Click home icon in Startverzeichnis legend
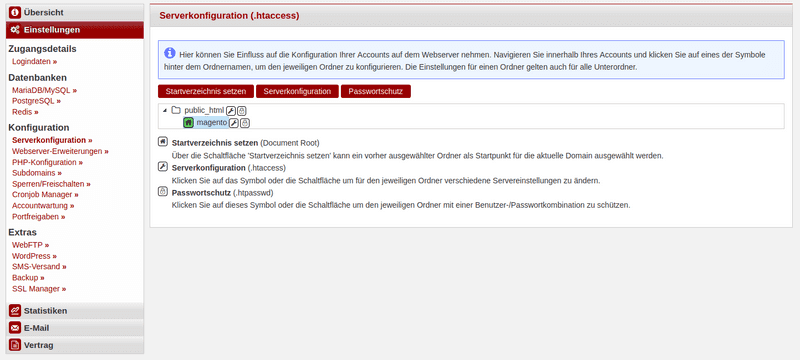The width and height of the screenshot is (800, 360). point(163,142)
